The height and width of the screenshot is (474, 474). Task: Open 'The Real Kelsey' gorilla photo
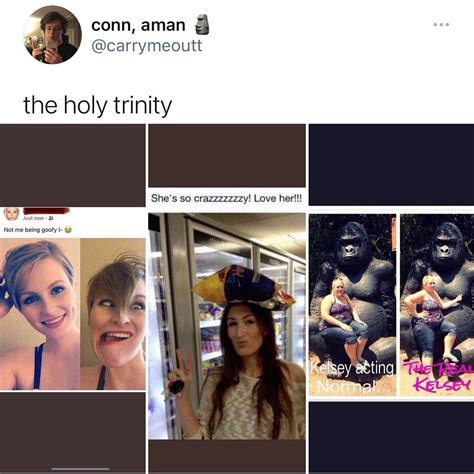pos(437,305)
